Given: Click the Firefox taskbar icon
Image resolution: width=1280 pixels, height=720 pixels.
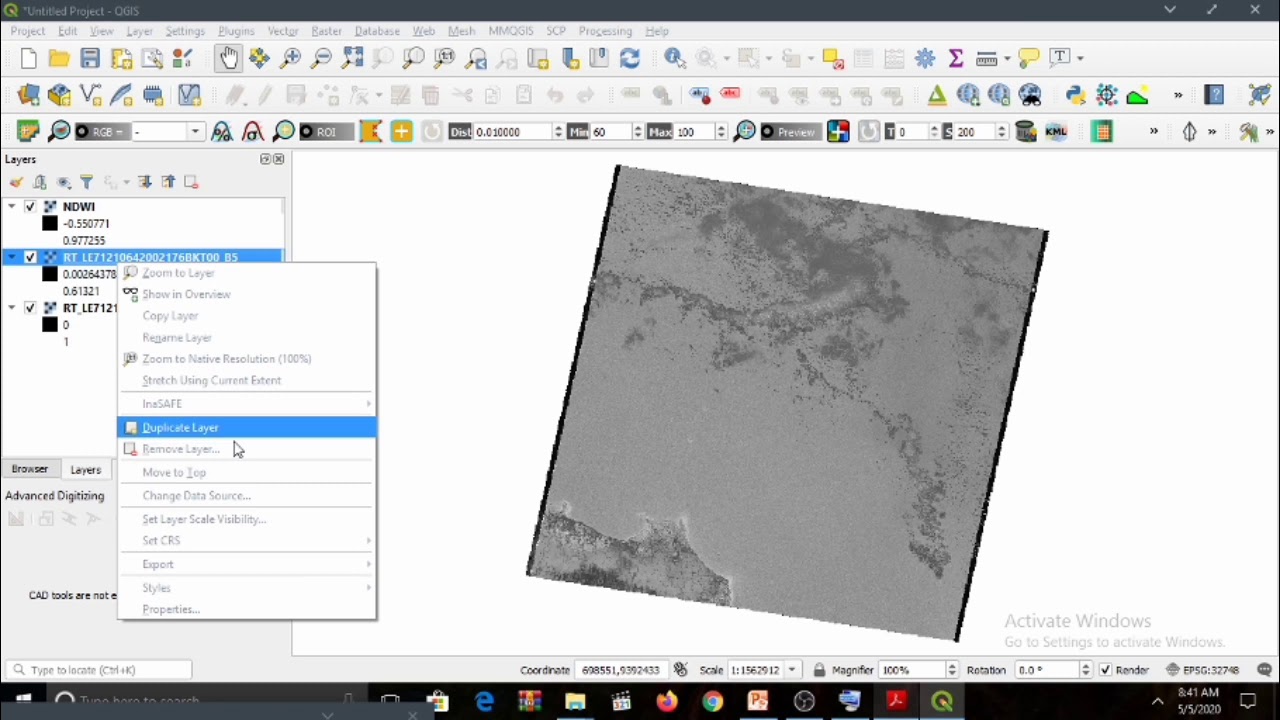Looking at the screenshot, I should coord(666,701).
